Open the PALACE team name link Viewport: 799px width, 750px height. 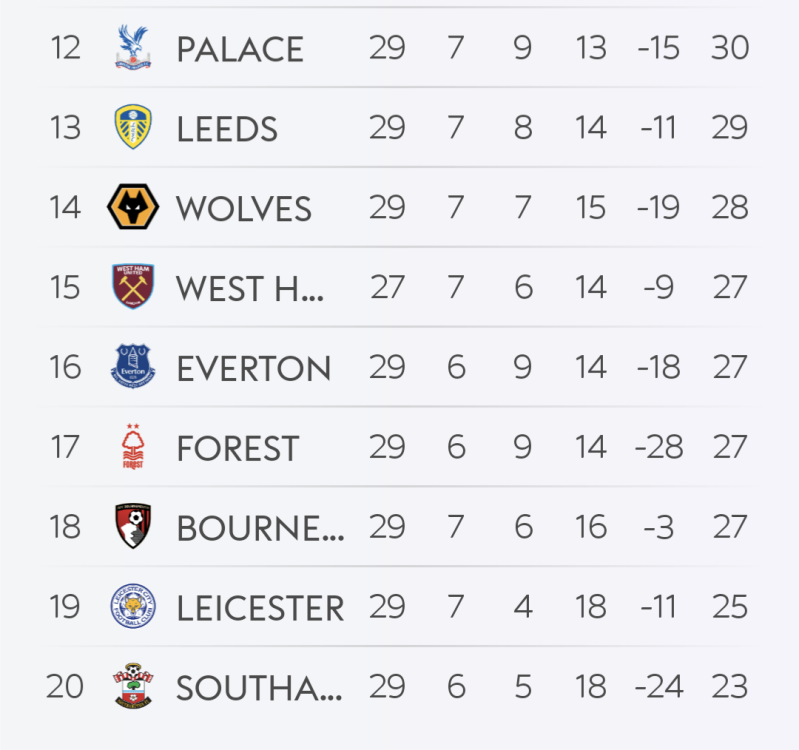pos(240,49)
